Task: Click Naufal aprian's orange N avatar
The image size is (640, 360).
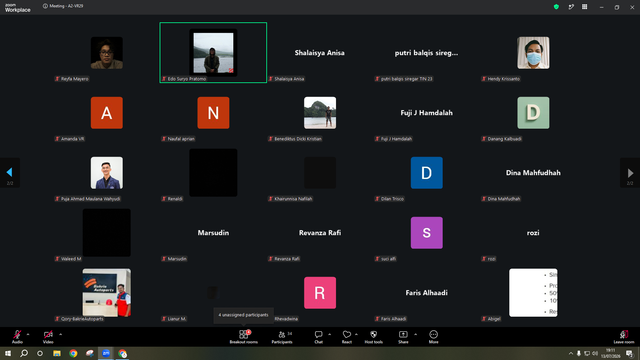Action: (x=213, y=113)
